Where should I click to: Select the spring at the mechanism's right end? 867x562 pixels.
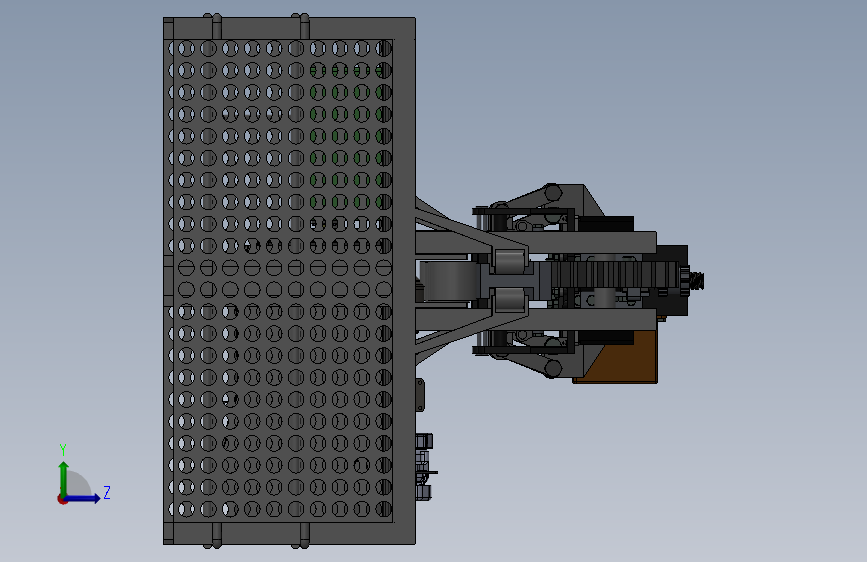point(696,281)
